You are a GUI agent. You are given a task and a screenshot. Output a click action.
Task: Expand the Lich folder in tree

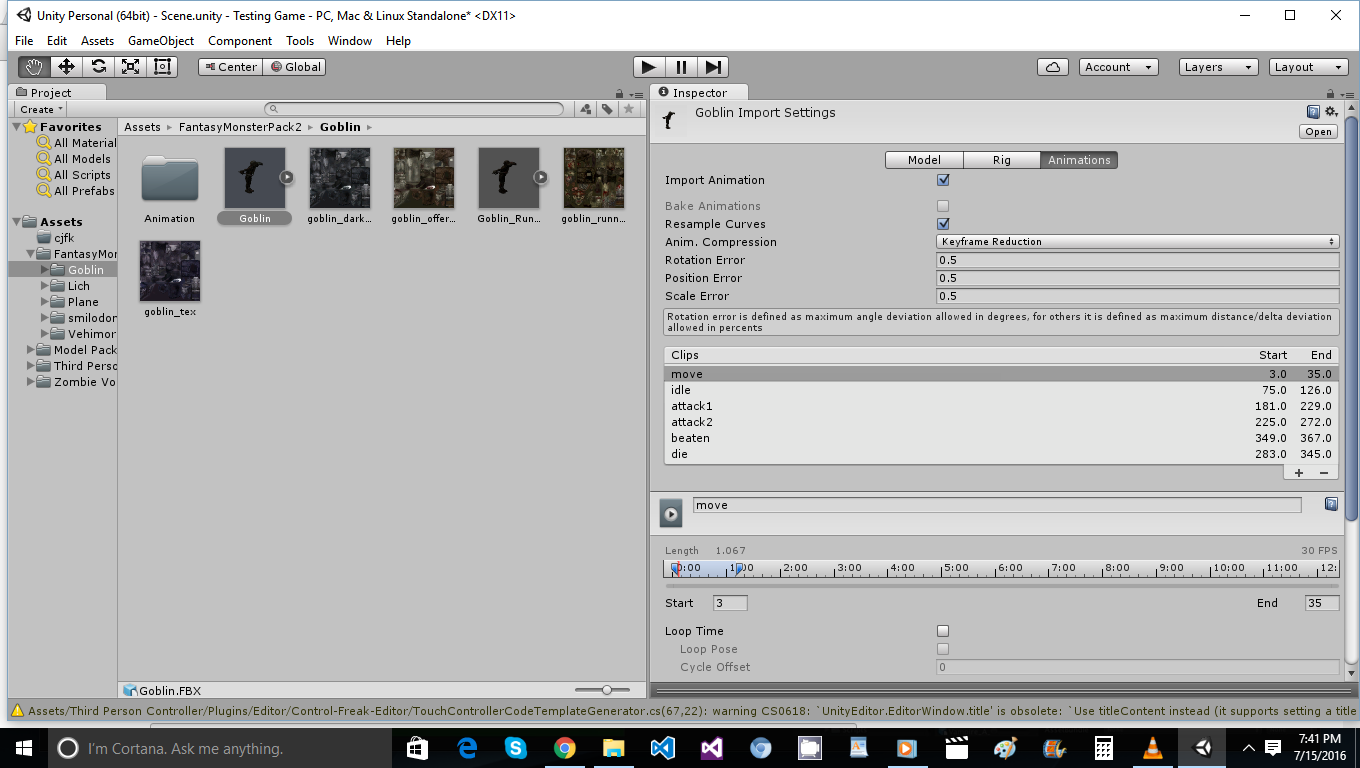45,286
